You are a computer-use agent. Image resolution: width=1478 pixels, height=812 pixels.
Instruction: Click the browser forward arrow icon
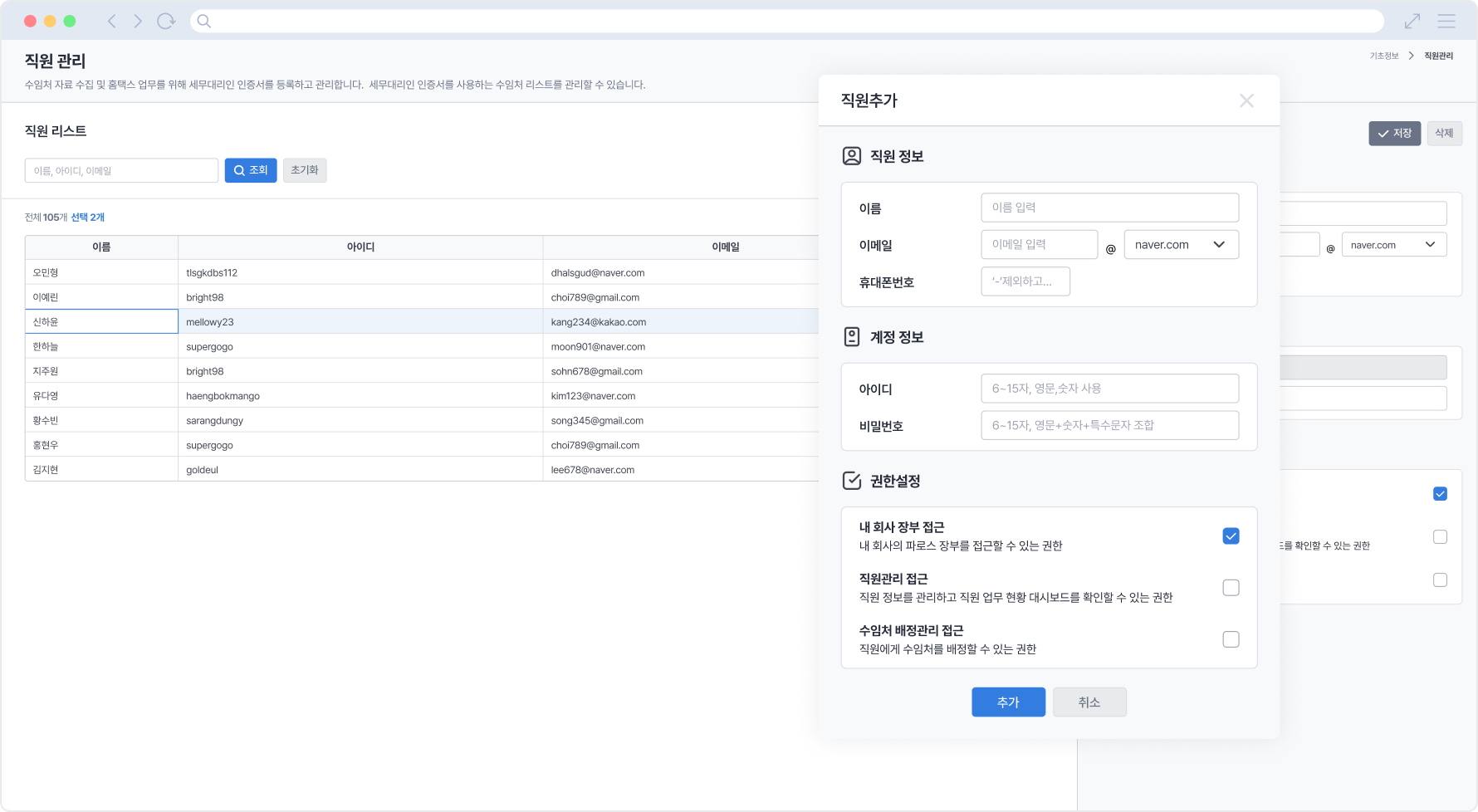tap(138, 21)
